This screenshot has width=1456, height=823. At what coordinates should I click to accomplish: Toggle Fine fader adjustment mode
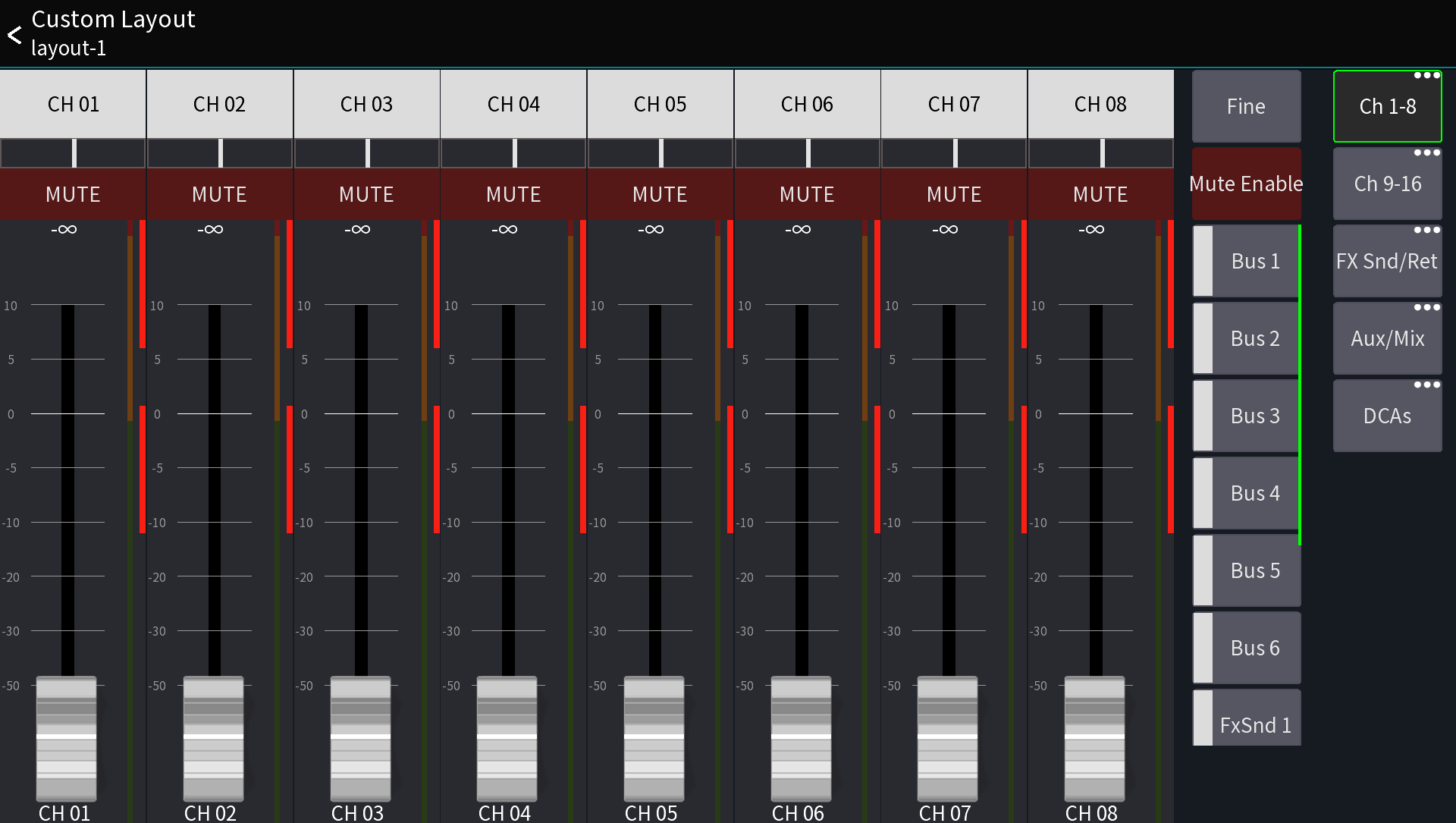(1246, 106)
